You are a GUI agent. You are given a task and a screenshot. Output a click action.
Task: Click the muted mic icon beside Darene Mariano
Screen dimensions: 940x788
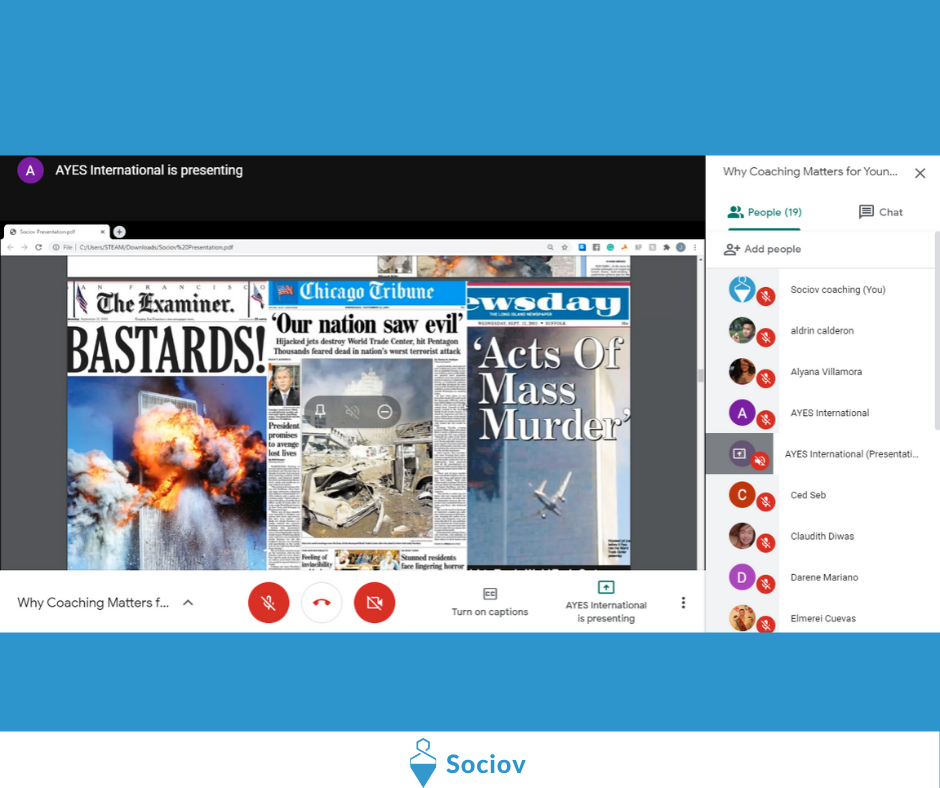pos(766,584)
